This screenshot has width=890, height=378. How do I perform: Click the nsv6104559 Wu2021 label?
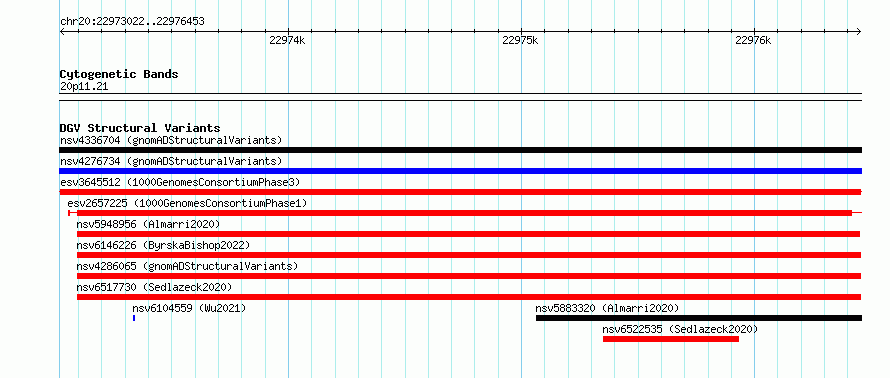[x=189, y=308]
